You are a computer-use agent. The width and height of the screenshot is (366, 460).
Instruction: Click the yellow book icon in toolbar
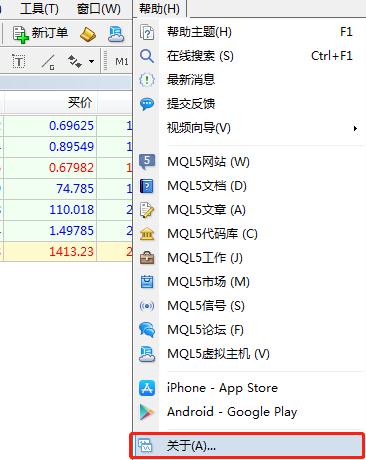88,34
